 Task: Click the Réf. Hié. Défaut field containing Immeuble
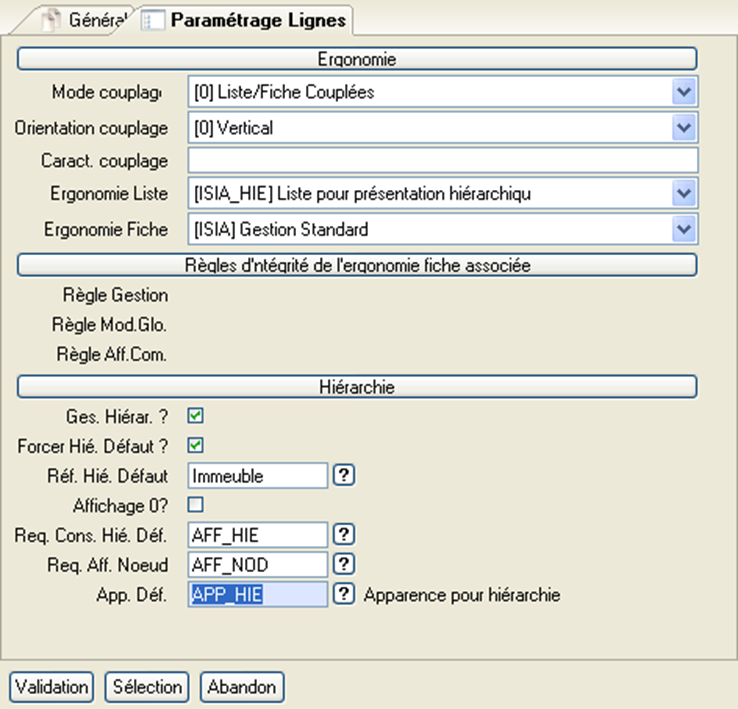point(258,476)
